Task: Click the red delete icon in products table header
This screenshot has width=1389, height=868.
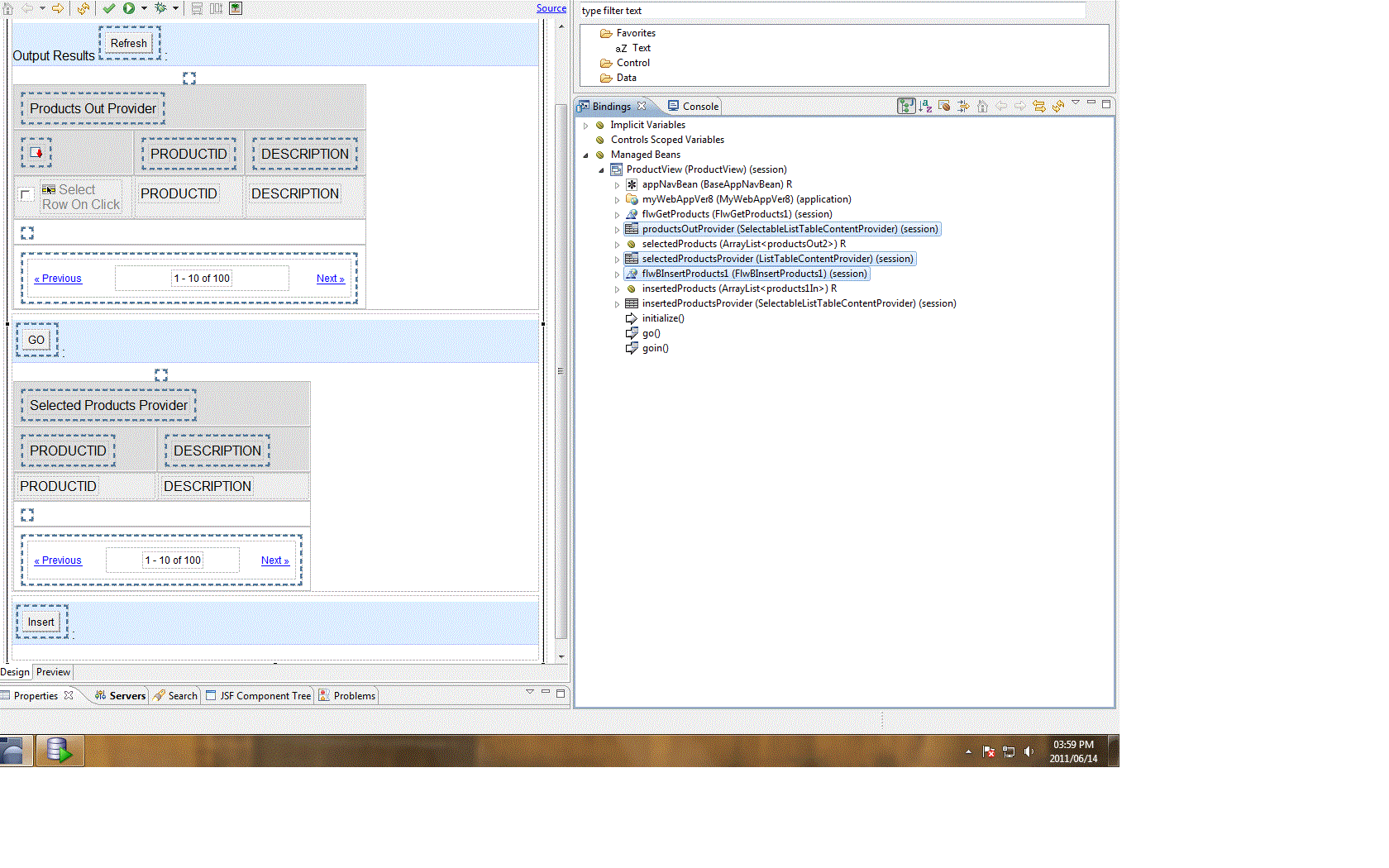Action: click(36, 152)
